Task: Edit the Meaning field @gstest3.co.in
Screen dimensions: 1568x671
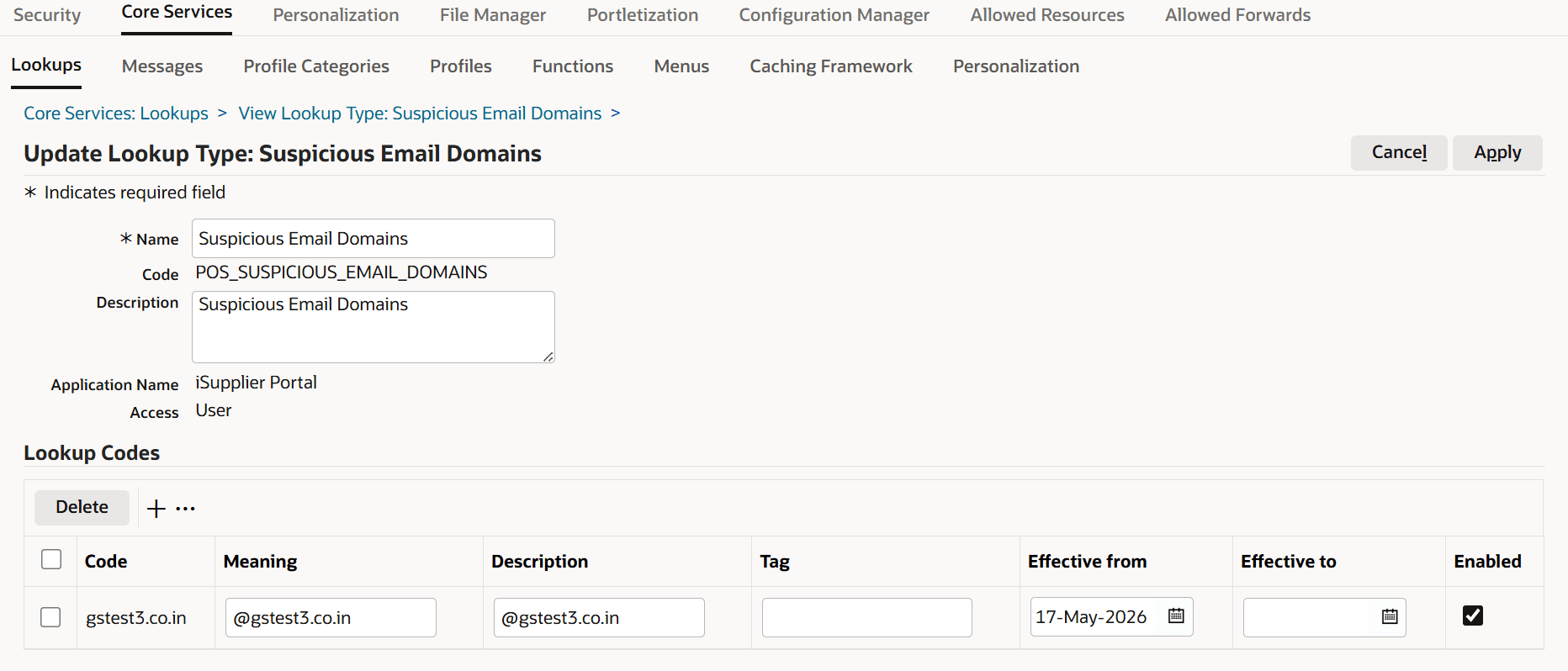Action: (x=331, y=618)
